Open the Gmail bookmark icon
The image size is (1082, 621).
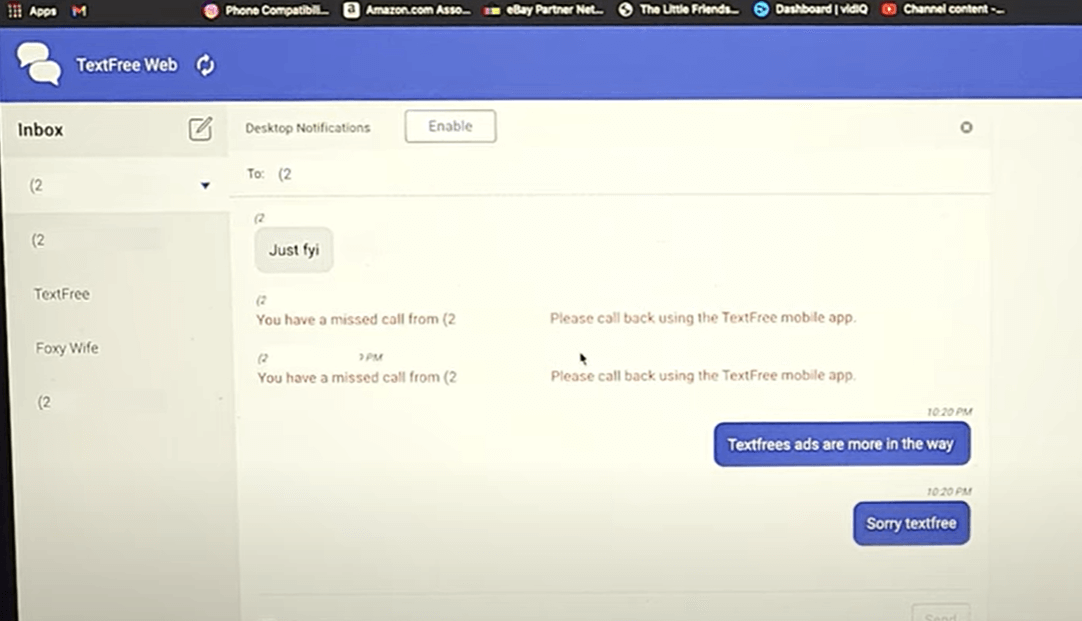click(79, 10)
